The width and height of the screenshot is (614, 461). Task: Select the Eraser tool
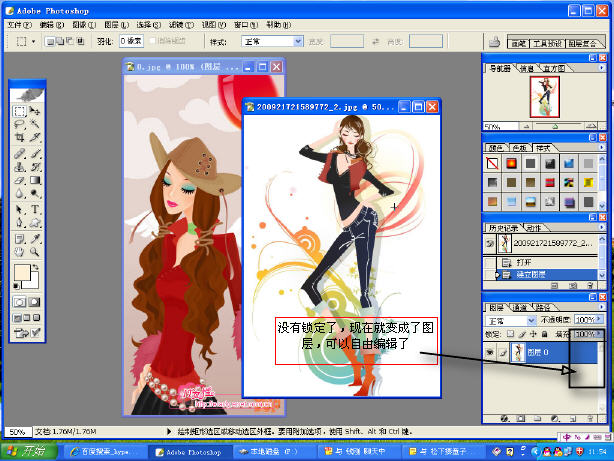(x=20, y=180)
